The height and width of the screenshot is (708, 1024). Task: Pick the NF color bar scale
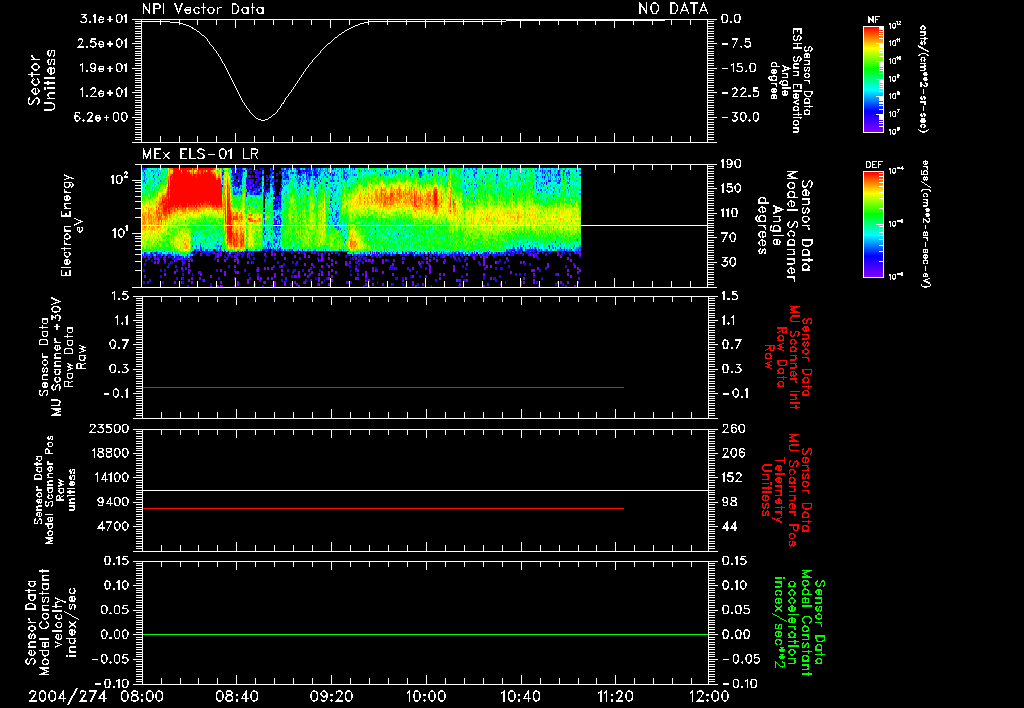873,78
